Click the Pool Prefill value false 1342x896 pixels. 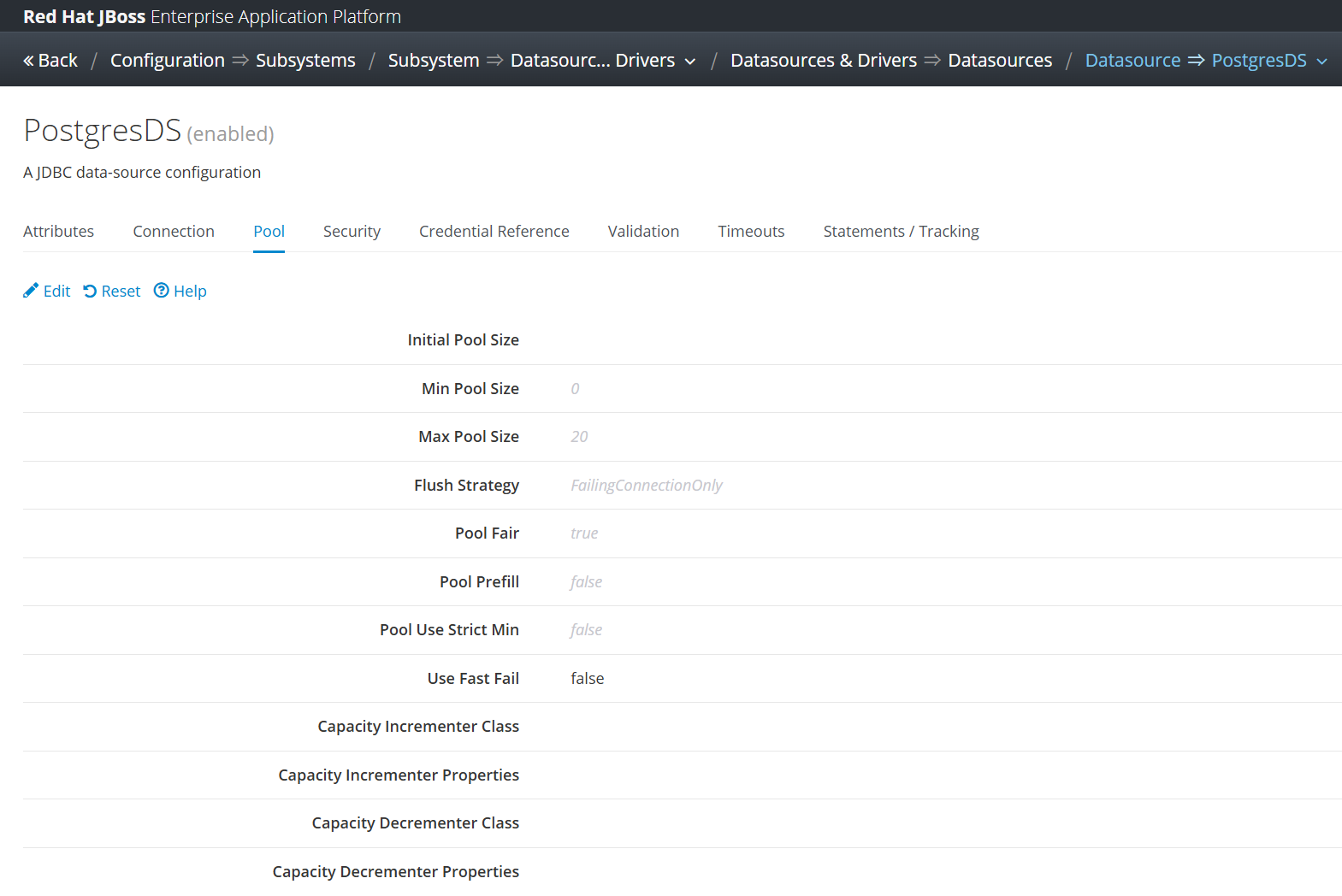click(x=586, y=582)
